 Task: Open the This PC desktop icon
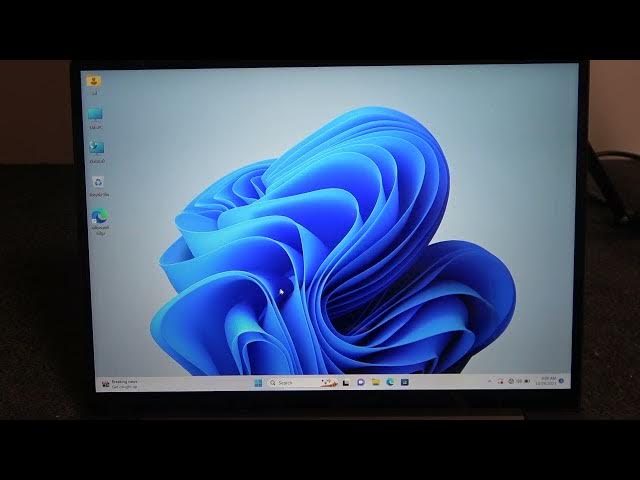(x=95, y=118)
